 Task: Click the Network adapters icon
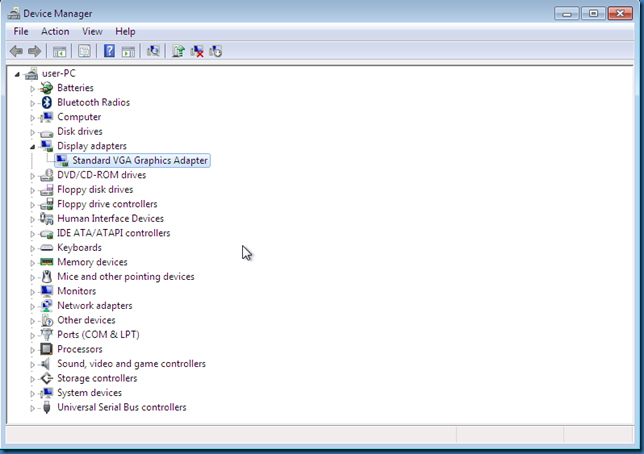click(x=46, y=306)
